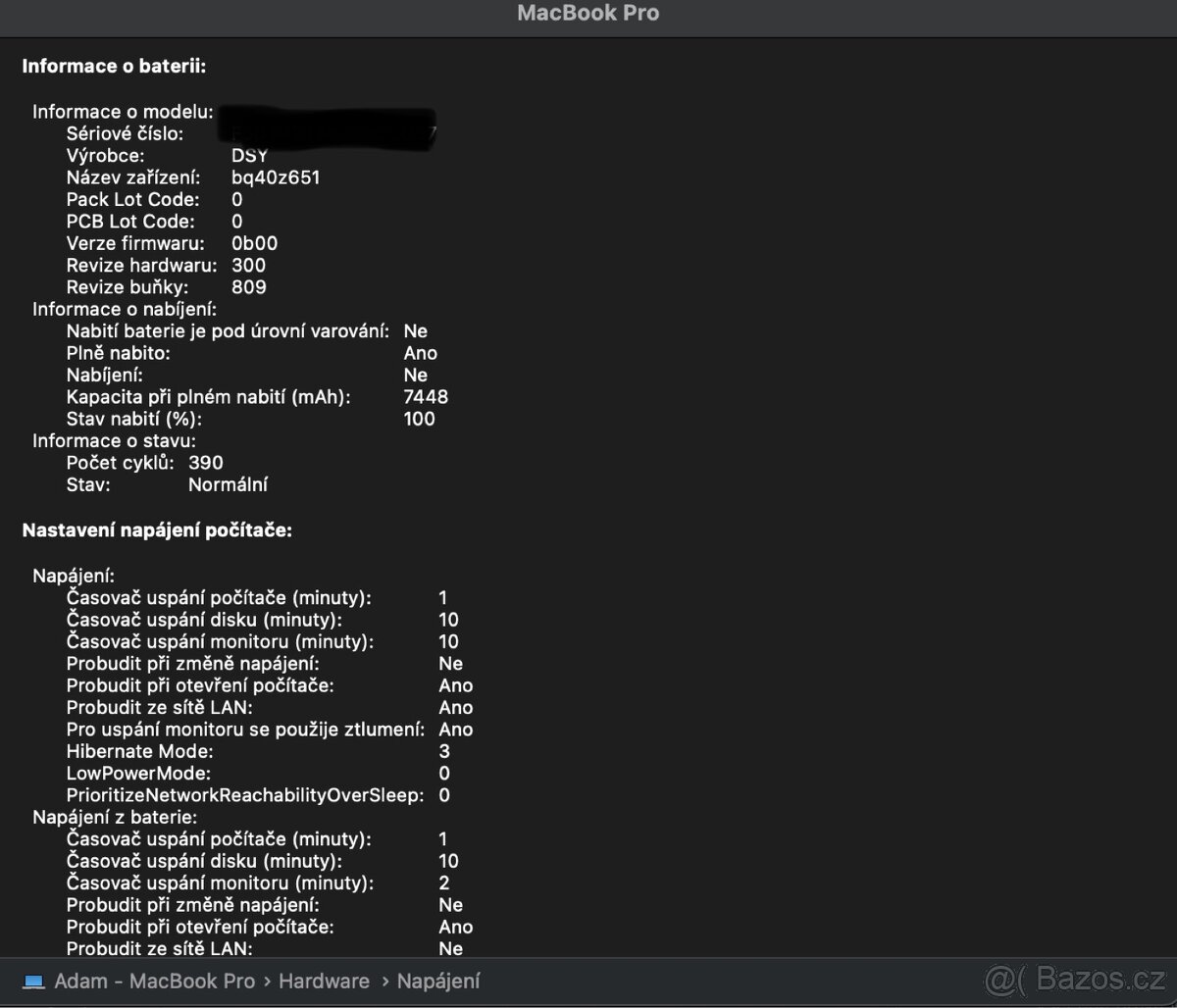Click the "Hibernate Mode:" label
The height and width of the screenshot is (1008, 1177).
(x=139, y=751)
